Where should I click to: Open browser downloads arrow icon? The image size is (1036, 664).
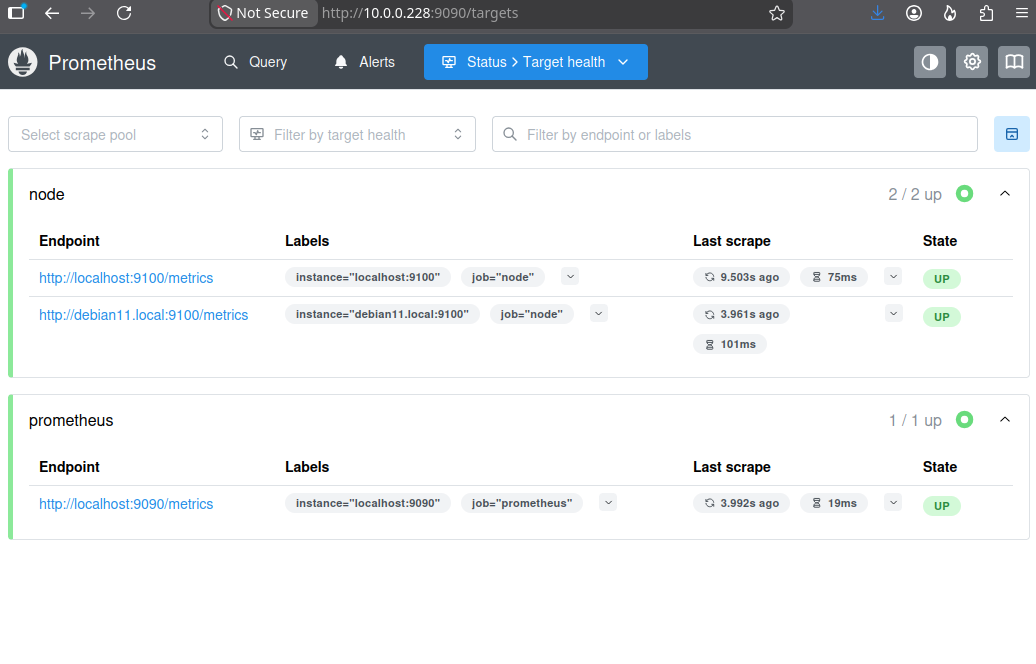(x=877, y=13)
